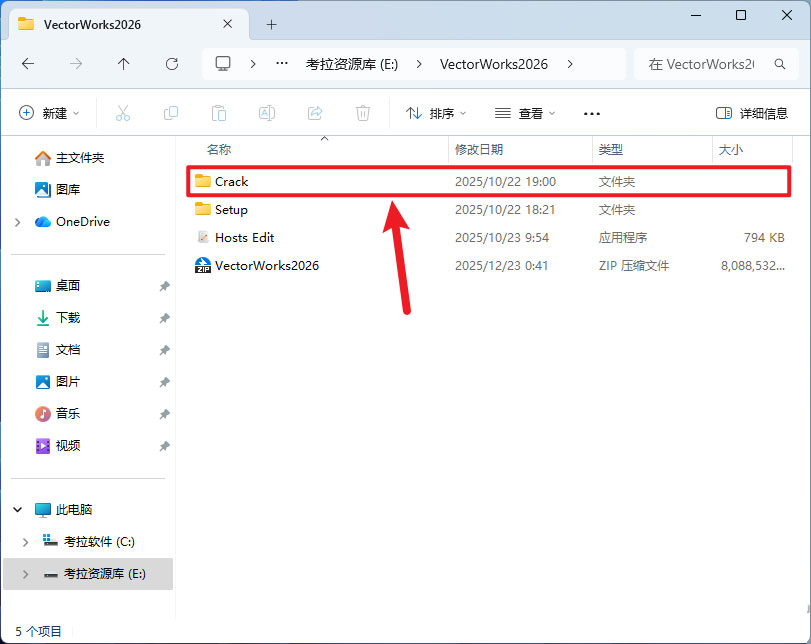The width and height of the screenshot is (811, 644).
Task: Click date 2025/10/23 9:54 cell
Action: click(x=502, y=237)
